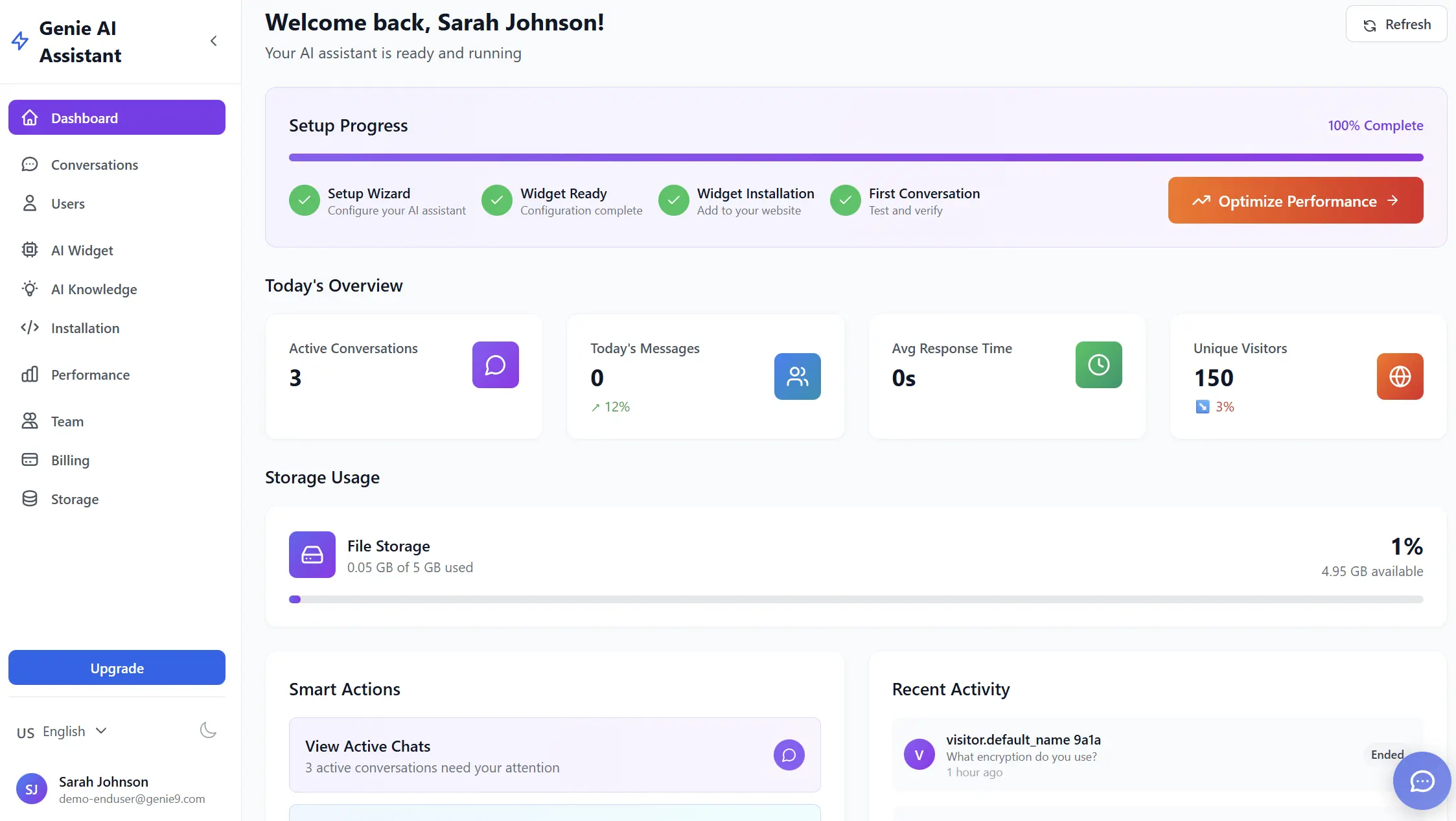The height and width of the screenshot is (821, 1456).
Task: Navigate to AI Widget
Action: pyautogui.click(x=117, y=250)
